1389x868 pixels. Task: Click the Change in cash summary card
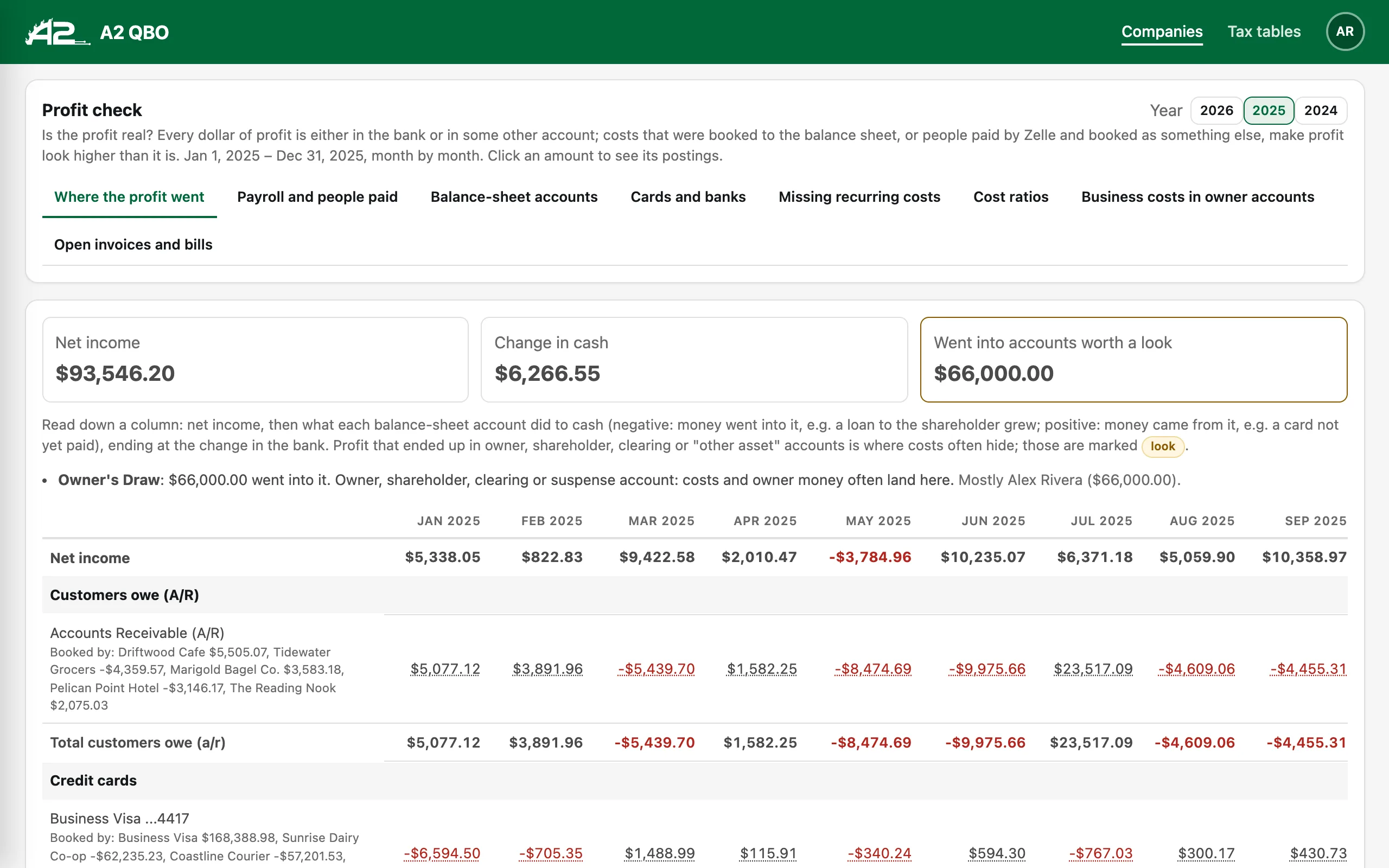[x=694, y=359]
